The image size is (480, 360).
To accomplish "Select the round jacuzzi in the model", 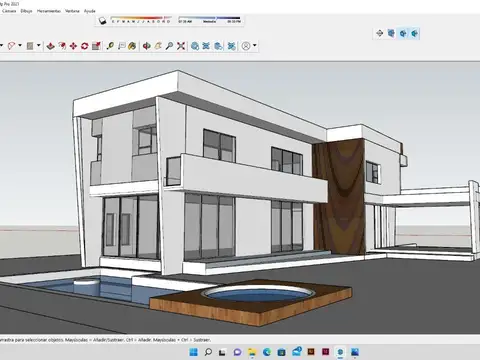I will click(x=259, y=295).
